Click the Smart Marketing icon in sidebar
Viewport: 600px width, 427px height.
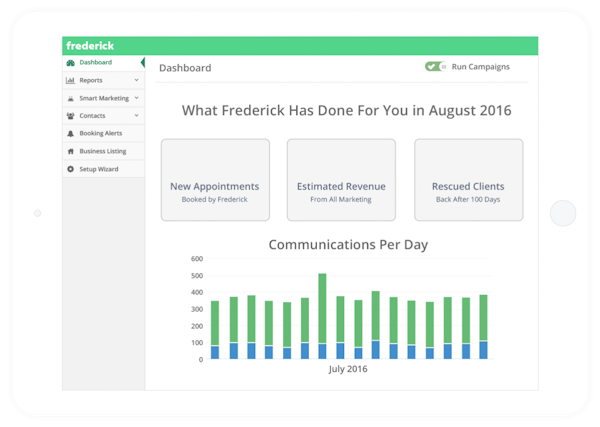point(70,98)
